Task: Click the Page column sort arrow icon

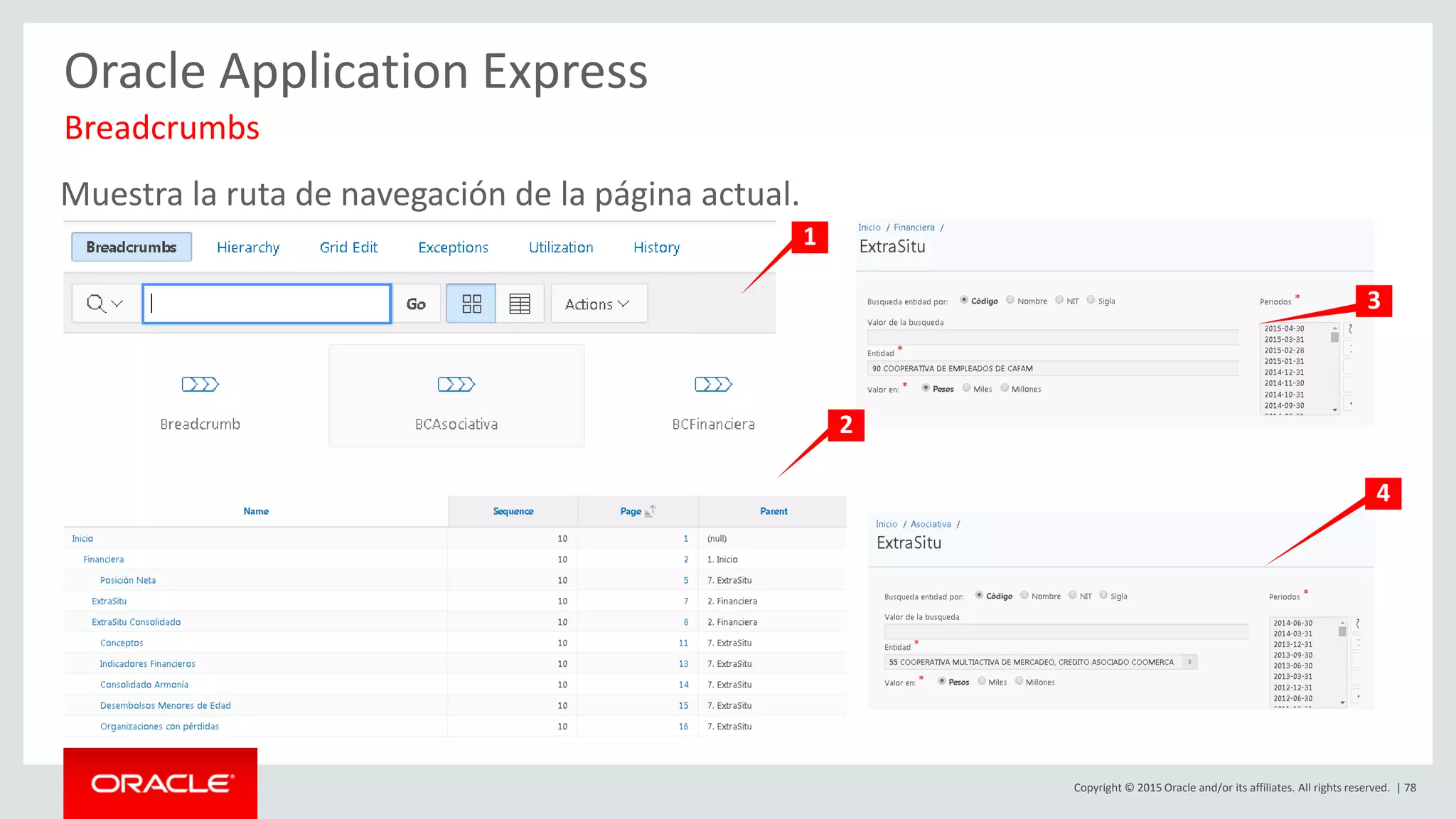Action: point(650,510)
